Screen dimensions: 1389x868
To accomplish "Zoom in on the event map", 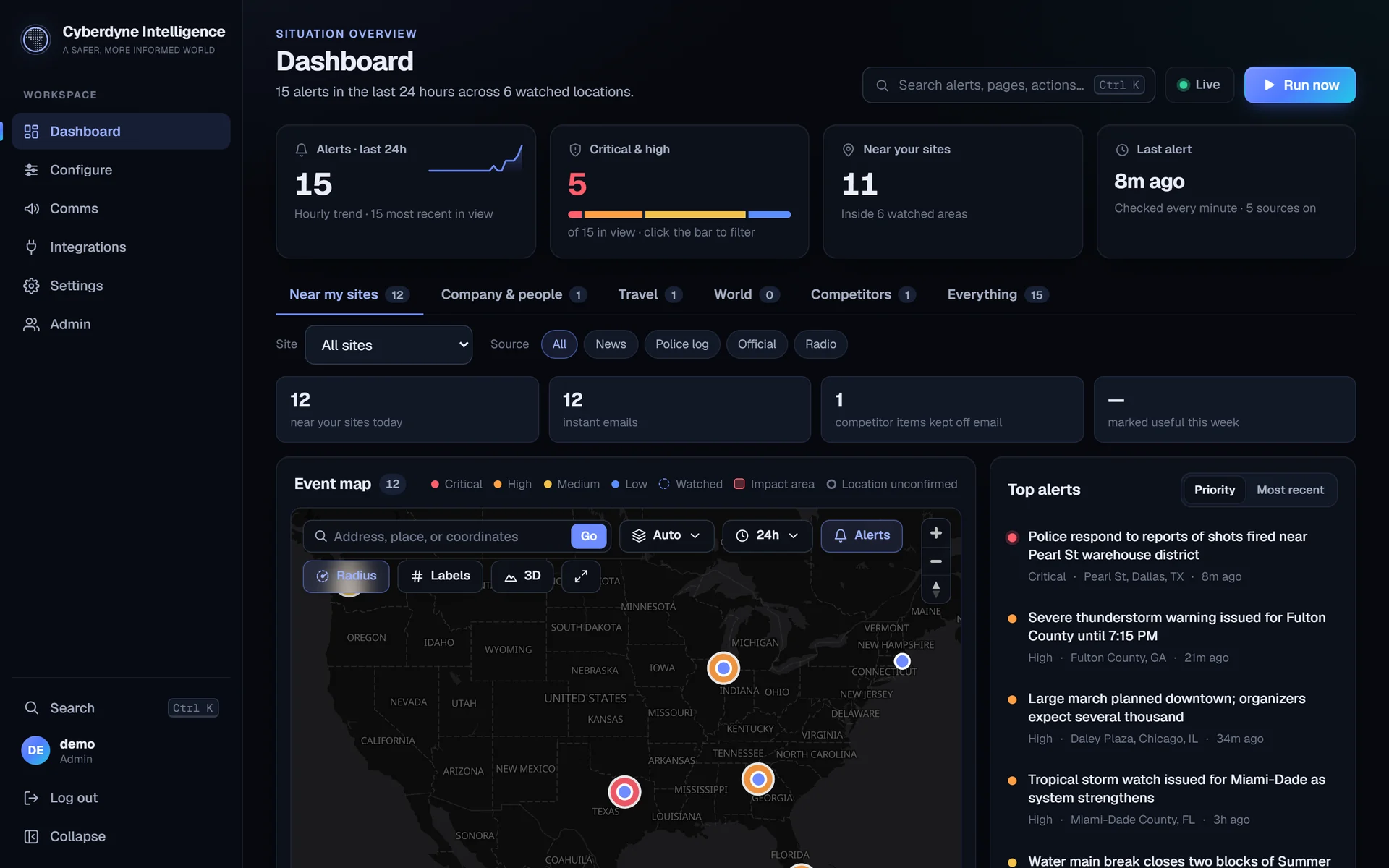I will (x=935, y=533).
